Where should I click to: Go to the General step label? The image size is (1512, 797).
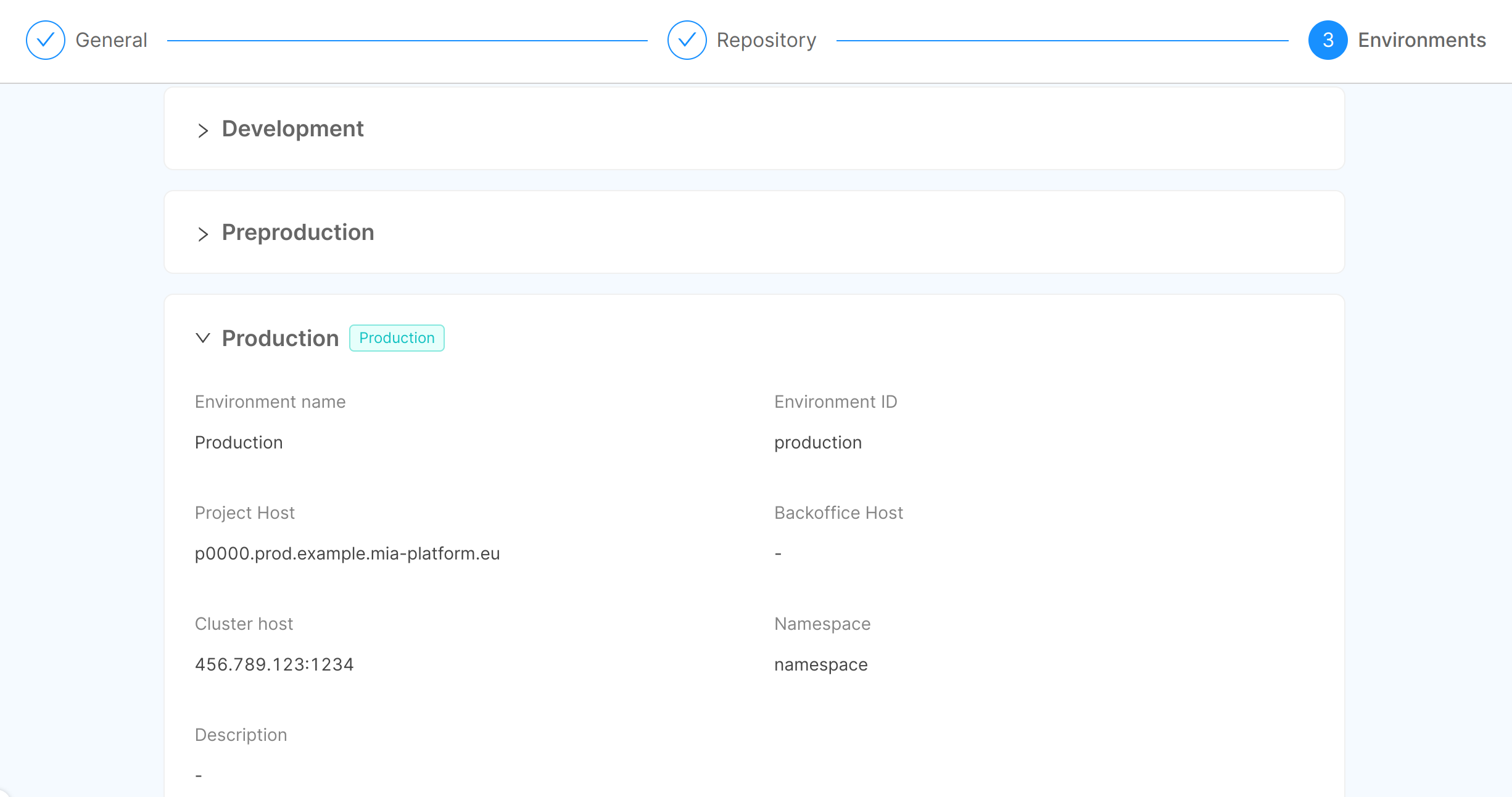(111, 40)
